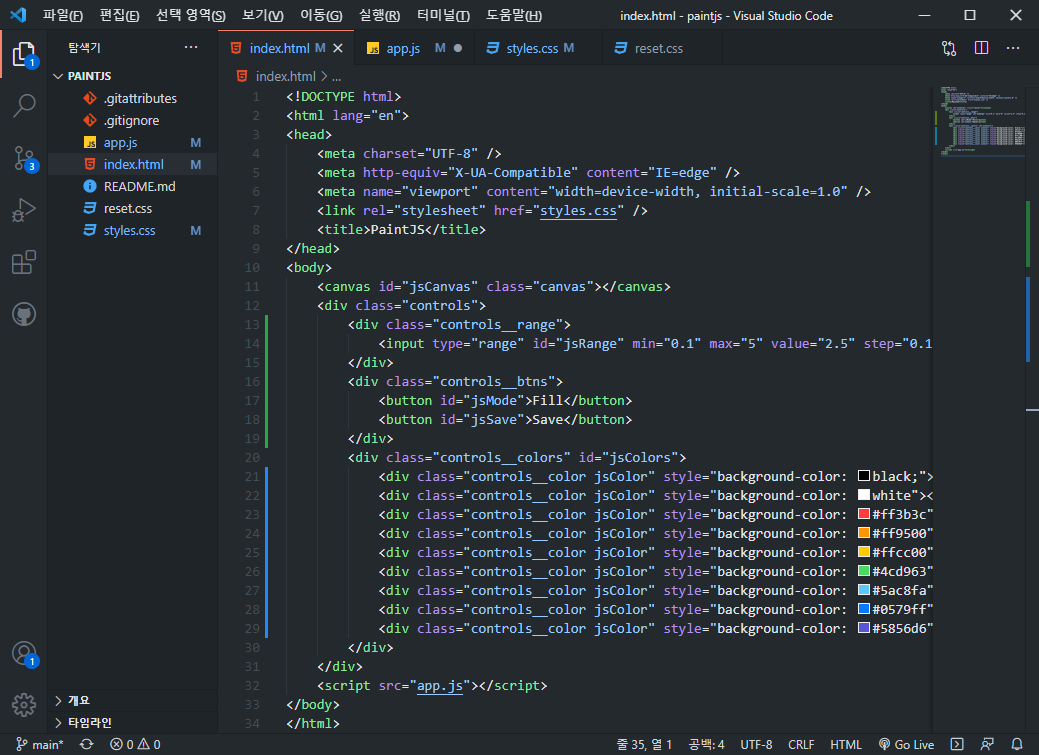Click the terminal run icon in status bar

point(956,744)
